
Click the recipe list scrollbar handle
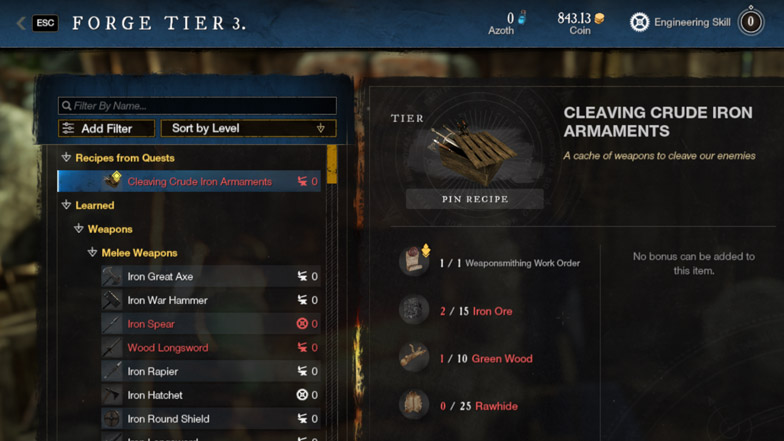pos(332,164)
